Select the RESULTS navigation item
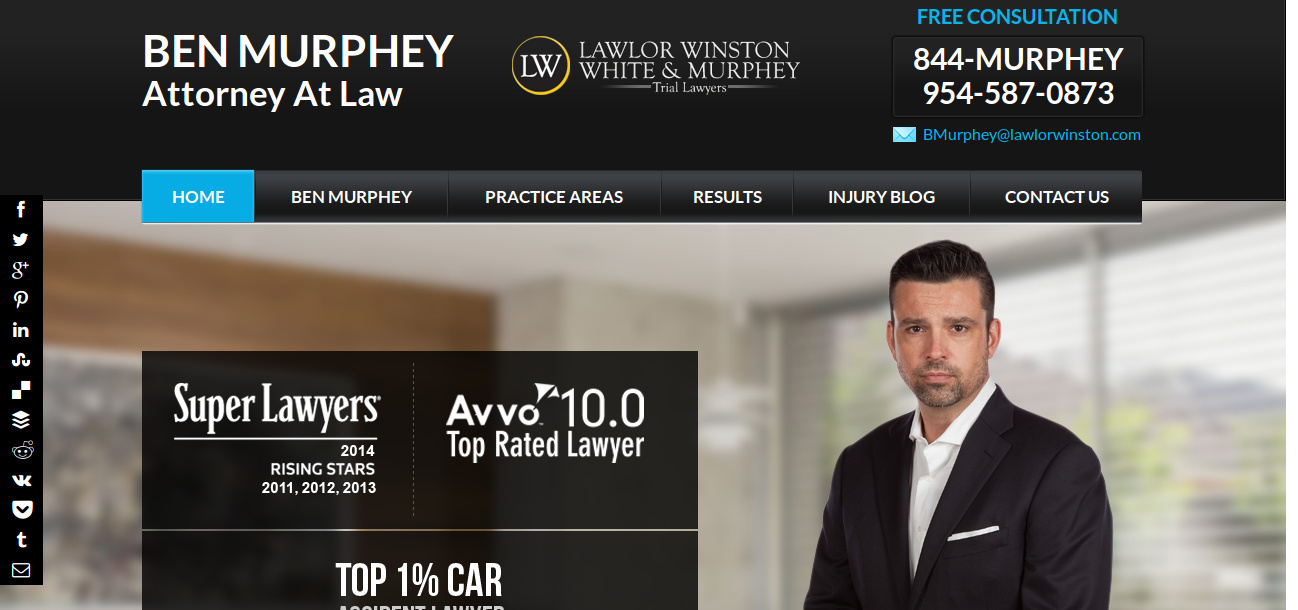 (727, 197)
